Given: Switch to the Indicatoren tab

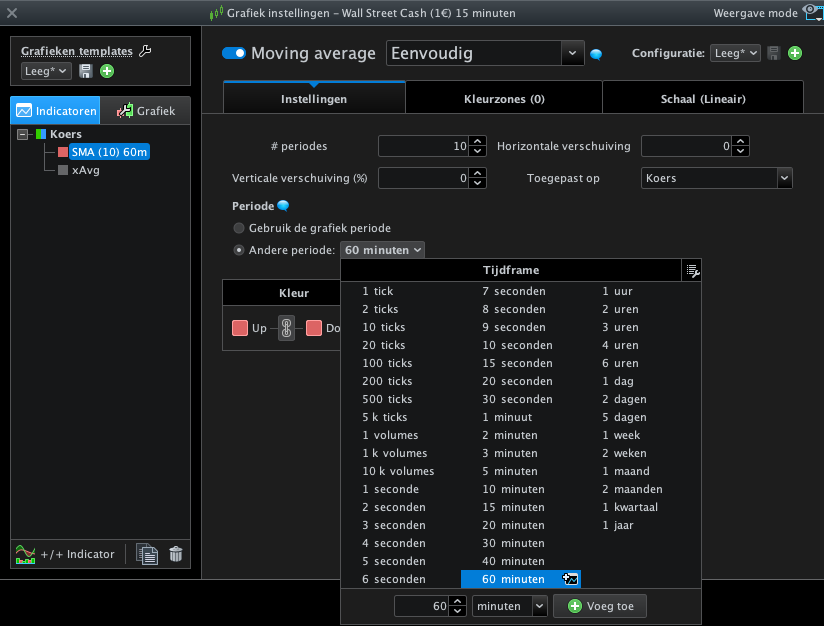Looking at the screenshot, I should (55, 111).
